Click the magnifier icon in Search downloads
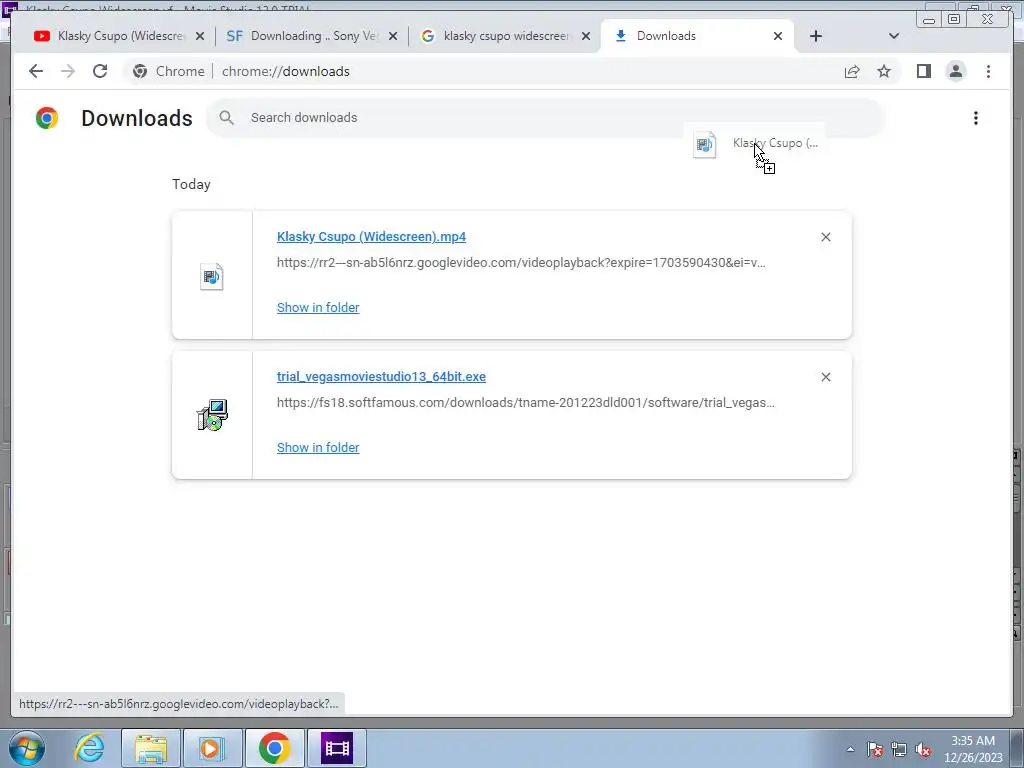This screenshot has width=1024, height=768. 226,118
